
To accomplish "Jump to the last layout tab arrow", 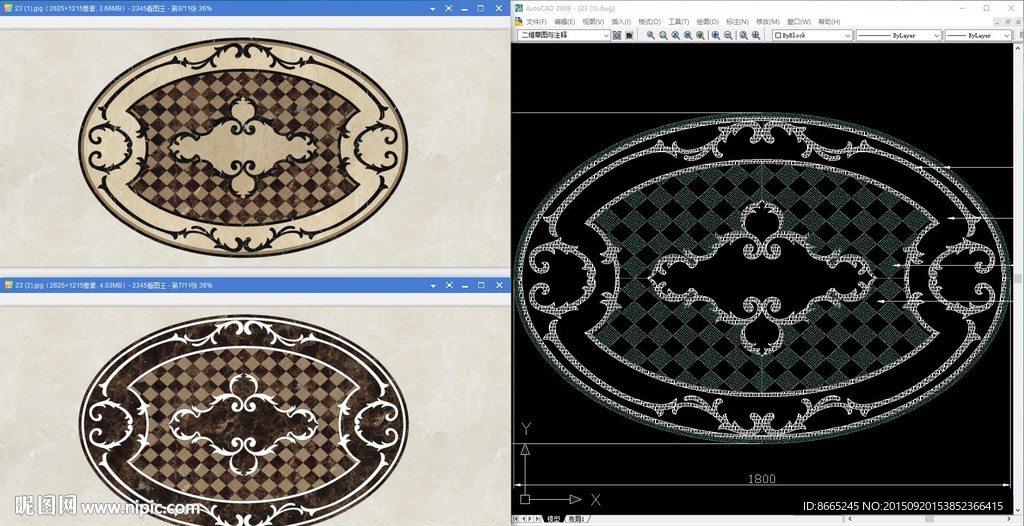I will coord(537,519).
